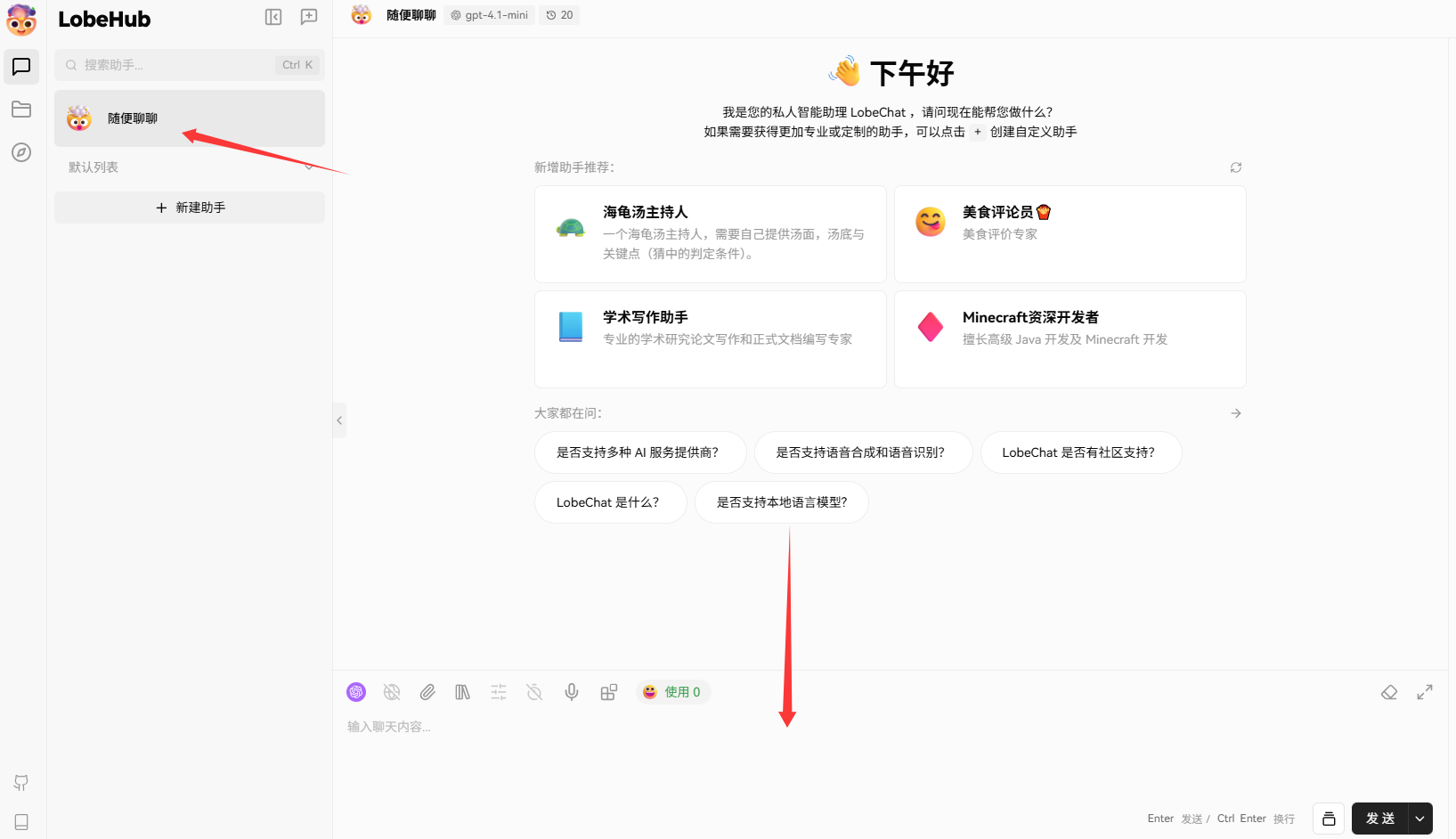Ask LobeChat 是什么?

tap(611, 502)
